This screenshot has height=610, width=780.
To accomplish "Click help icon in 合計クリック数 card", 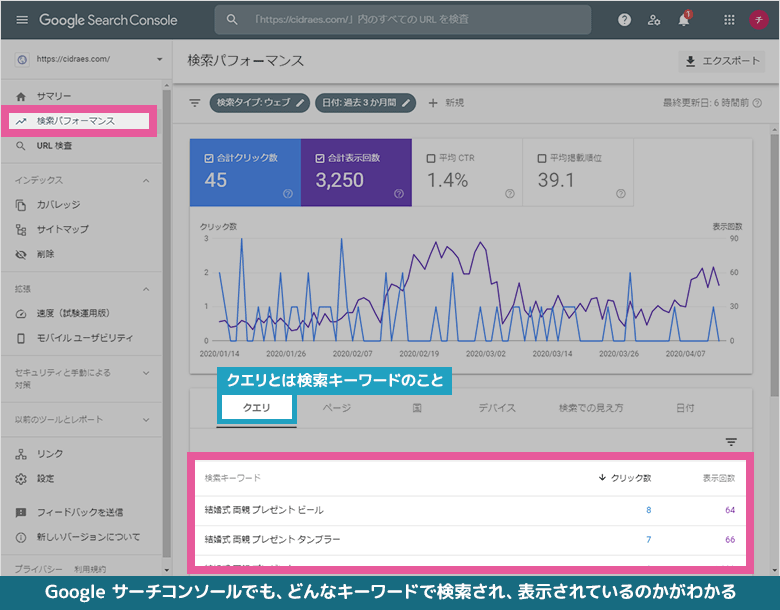I will pos(288,194).
